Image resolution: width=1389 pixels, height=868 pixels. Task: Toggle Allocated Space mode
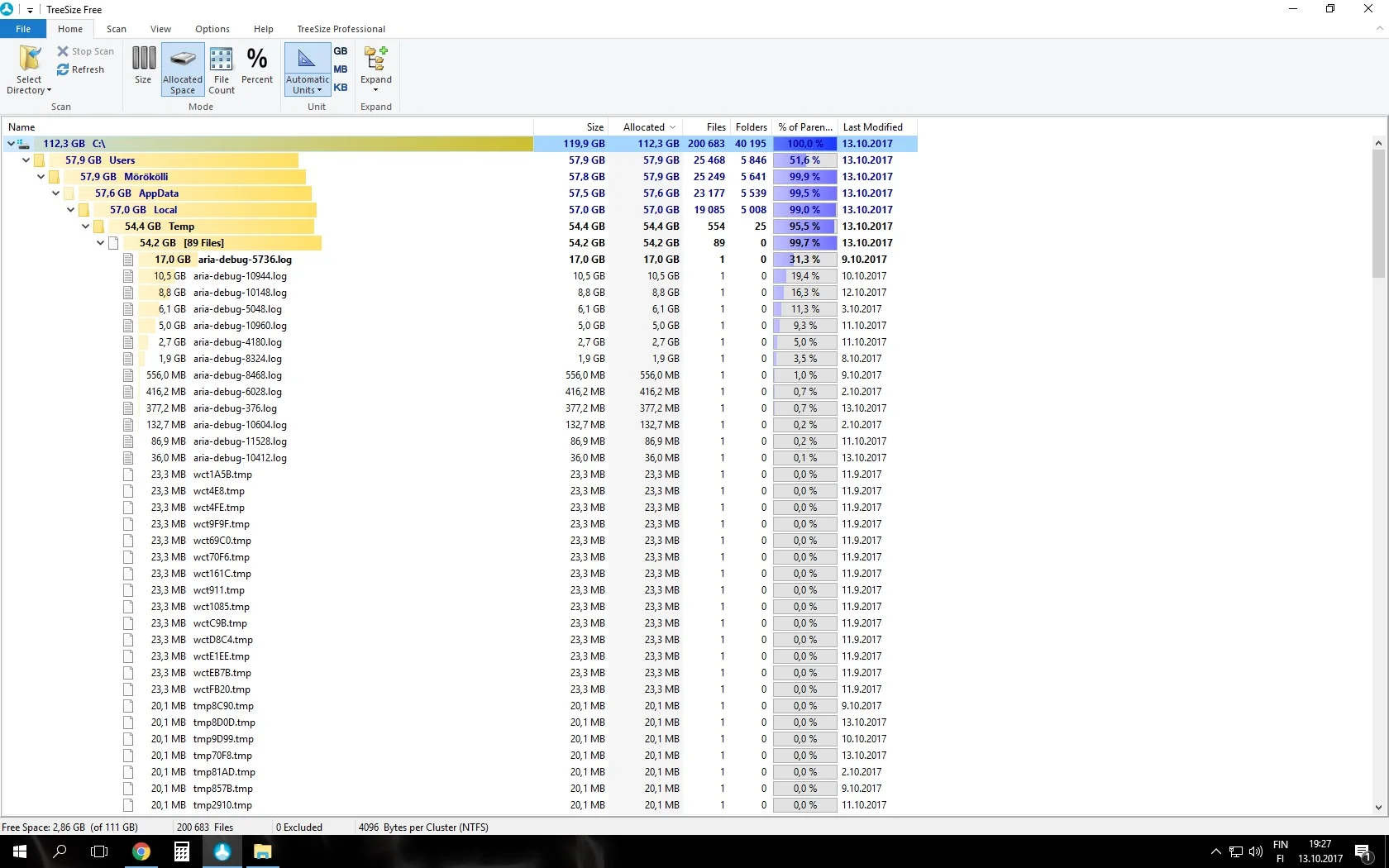coord(183,59)
